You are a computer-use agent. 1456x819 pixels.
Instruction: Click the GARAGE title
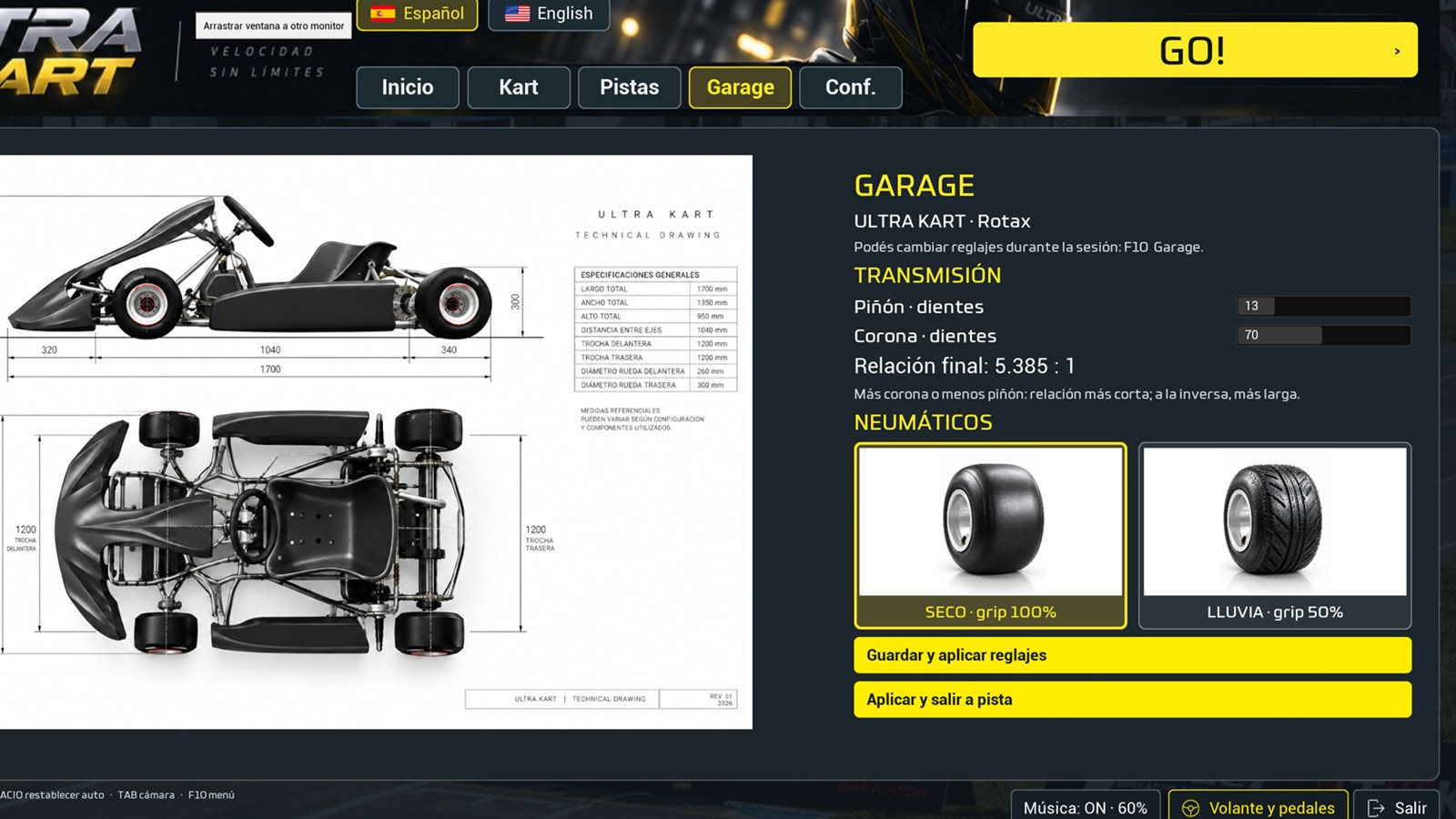[914, 186]
